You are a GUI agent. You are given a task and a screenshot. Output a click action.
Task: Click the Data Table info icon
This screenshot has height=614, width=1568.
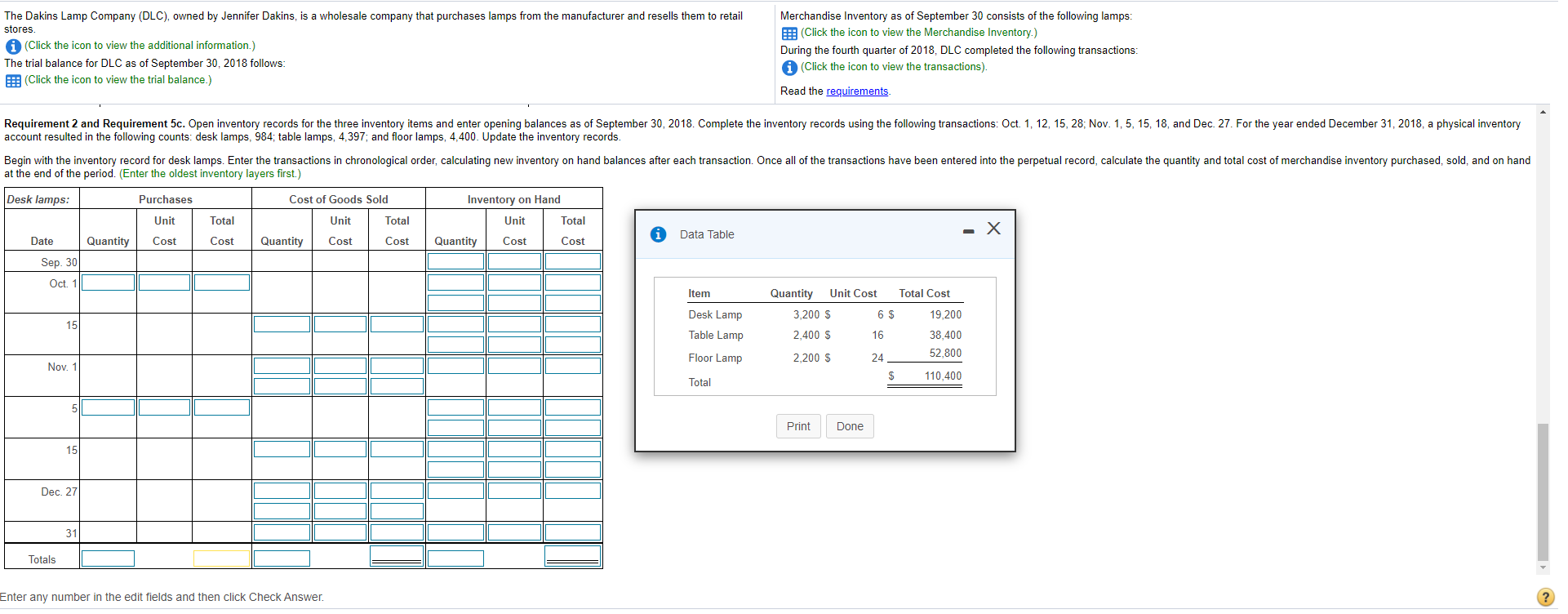(658, 234)
